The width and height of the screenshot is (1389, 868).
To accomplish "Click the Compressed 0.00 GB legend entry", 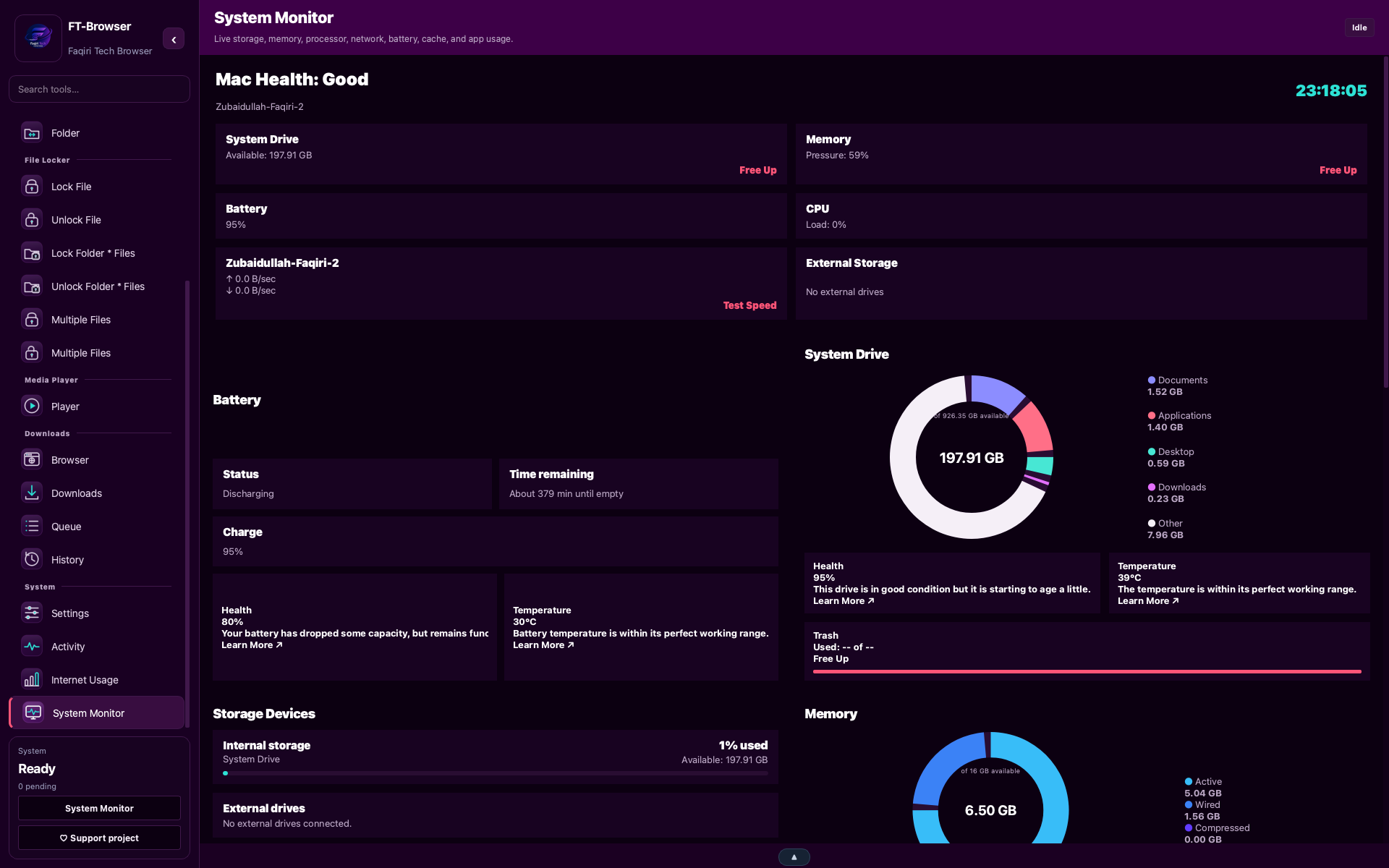I will click(1217, 834).
